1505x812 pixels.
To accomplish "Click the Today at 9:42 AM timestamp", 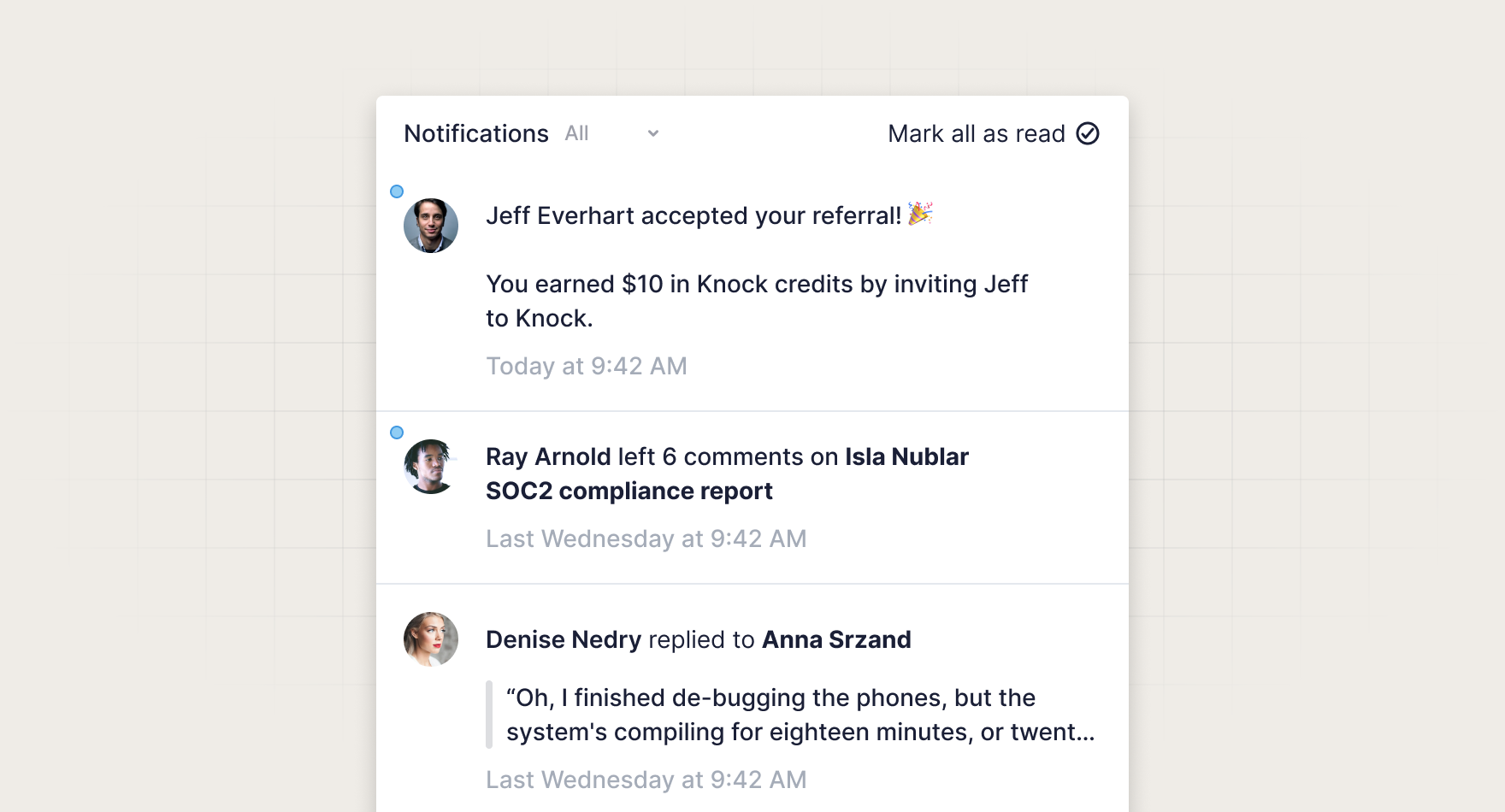I will [587, 366].
